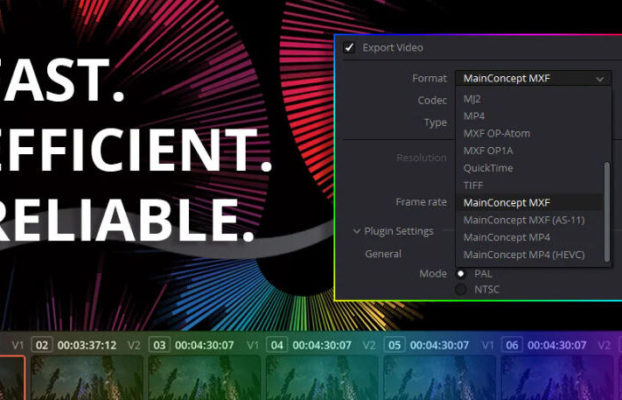This screenshot has height=400, width=622.
Task: Open the thumbnail below clip 03
Action: tap(205, 378)
